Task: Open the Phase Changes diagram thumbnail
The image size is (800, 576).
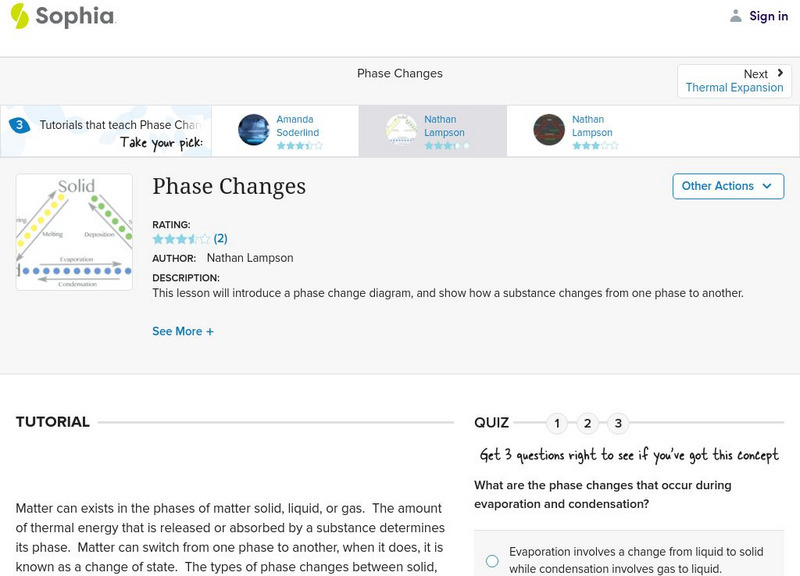Action: (x=74, y=232)
